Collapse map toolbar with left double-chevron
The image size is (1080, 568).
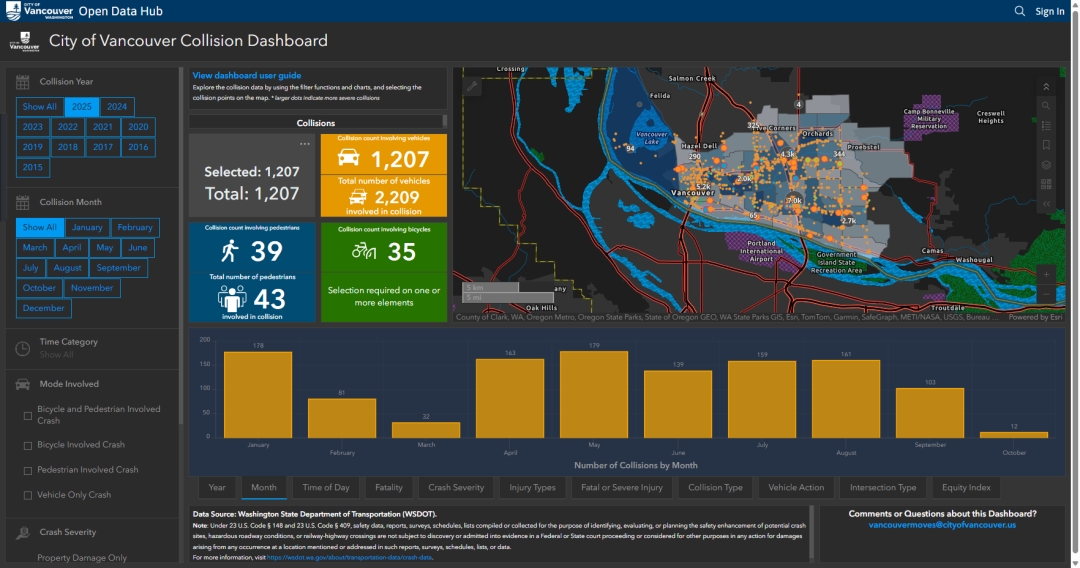pos(1046,204)
